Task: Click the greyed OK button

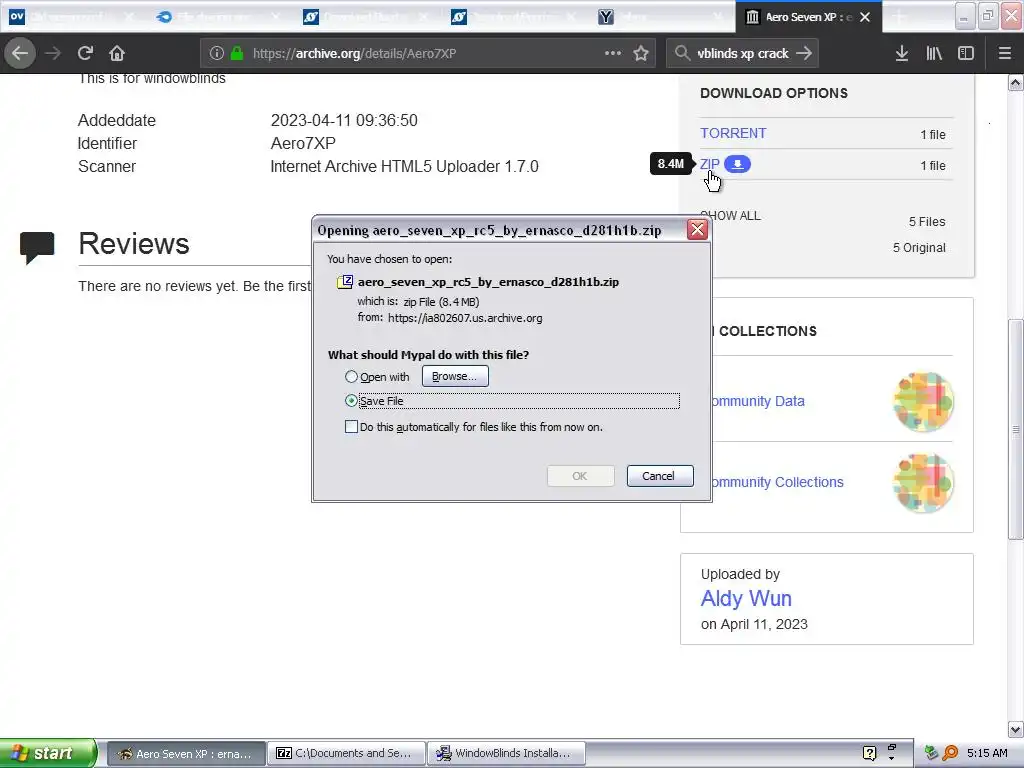Action: 580,476
